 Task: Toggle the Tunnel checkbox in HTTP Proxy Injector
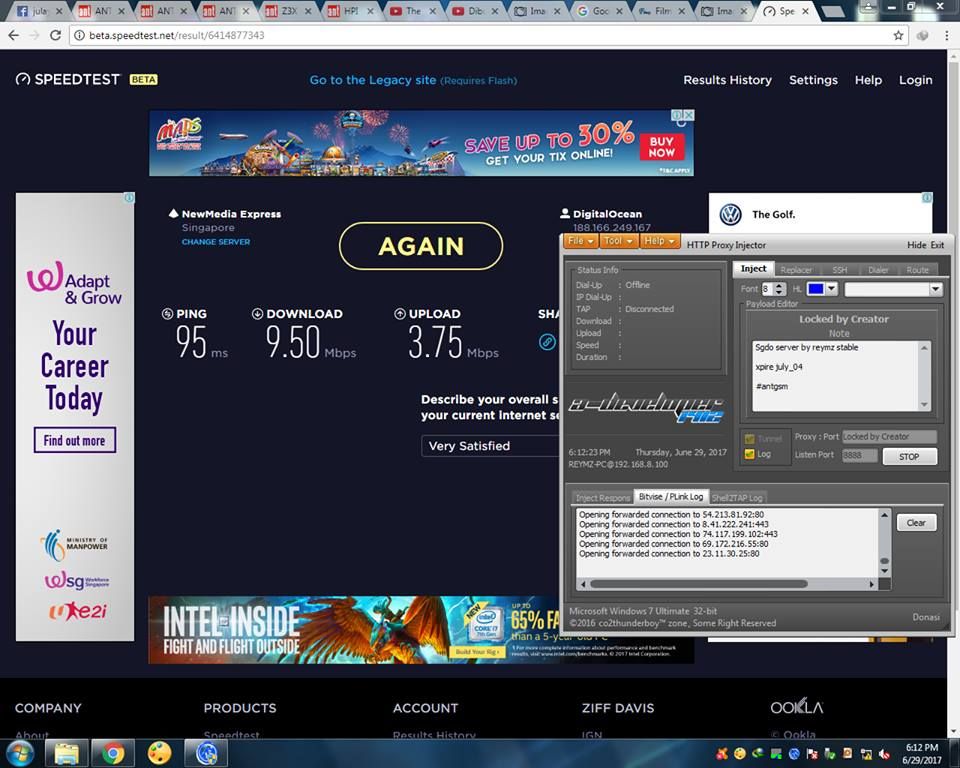pos(749,439)
